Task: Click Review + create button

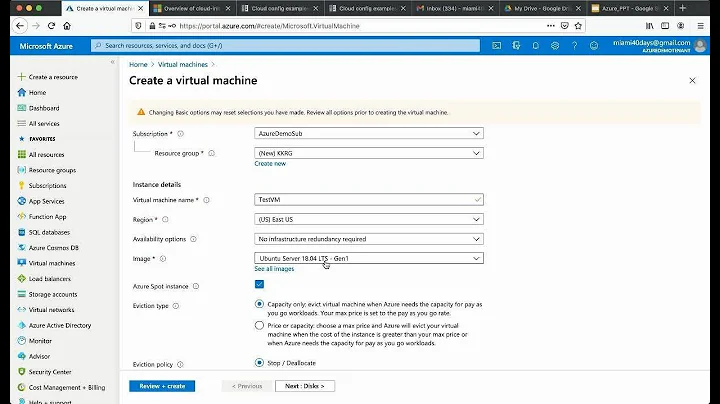Action: pos(162,386)
